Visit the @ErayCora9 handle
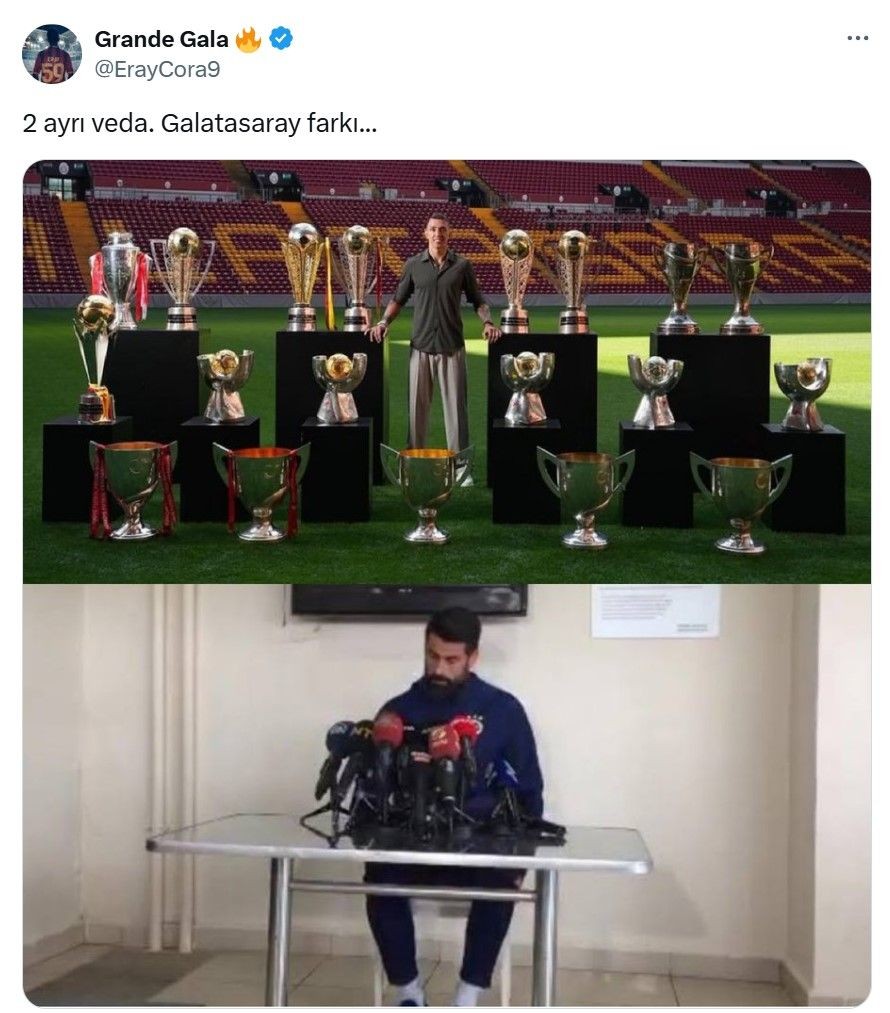Viewport: 890px width, 1013px height. coord(157,69)
